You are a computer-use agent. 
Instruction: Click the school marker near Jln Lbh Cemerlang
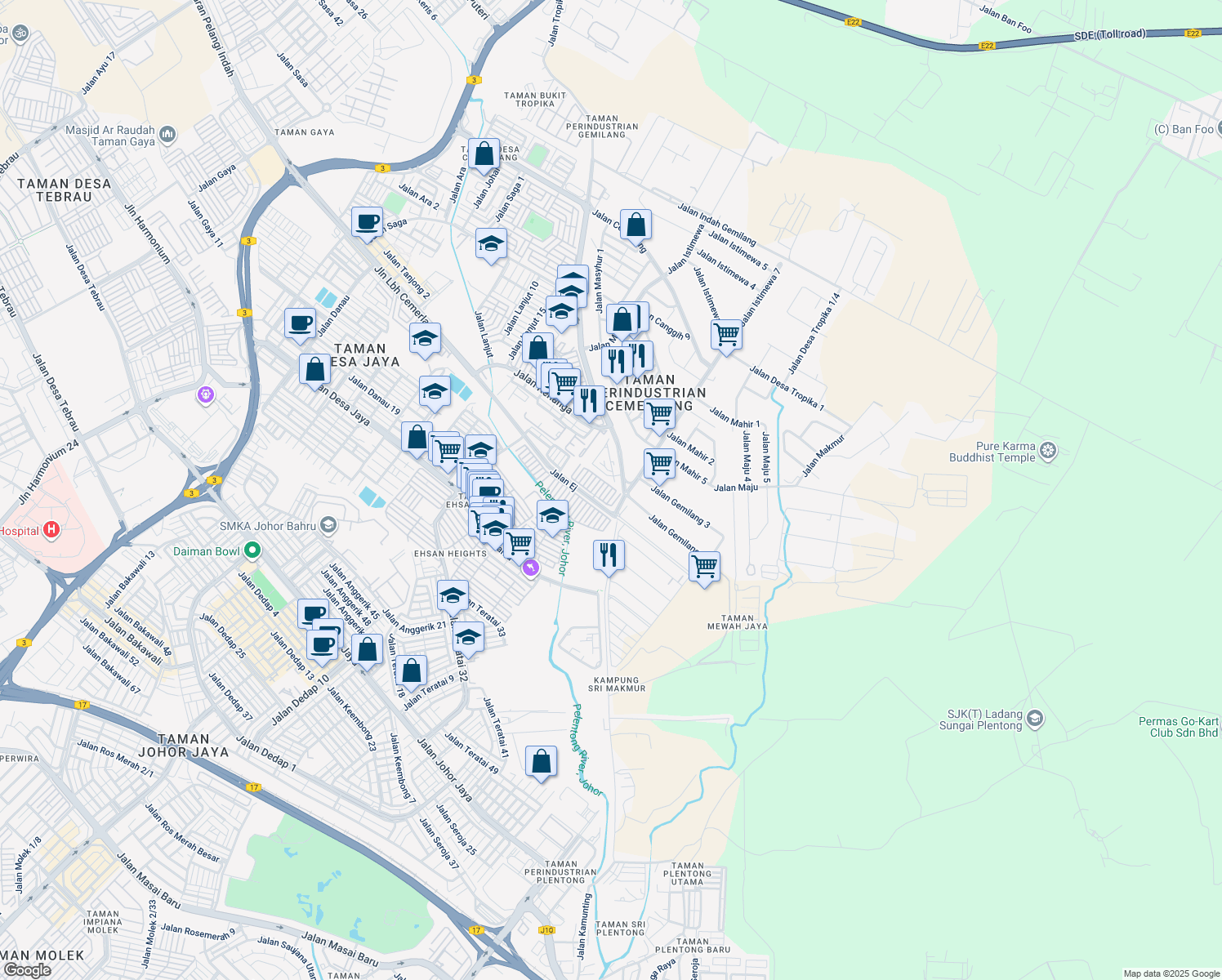click(425, 339)
